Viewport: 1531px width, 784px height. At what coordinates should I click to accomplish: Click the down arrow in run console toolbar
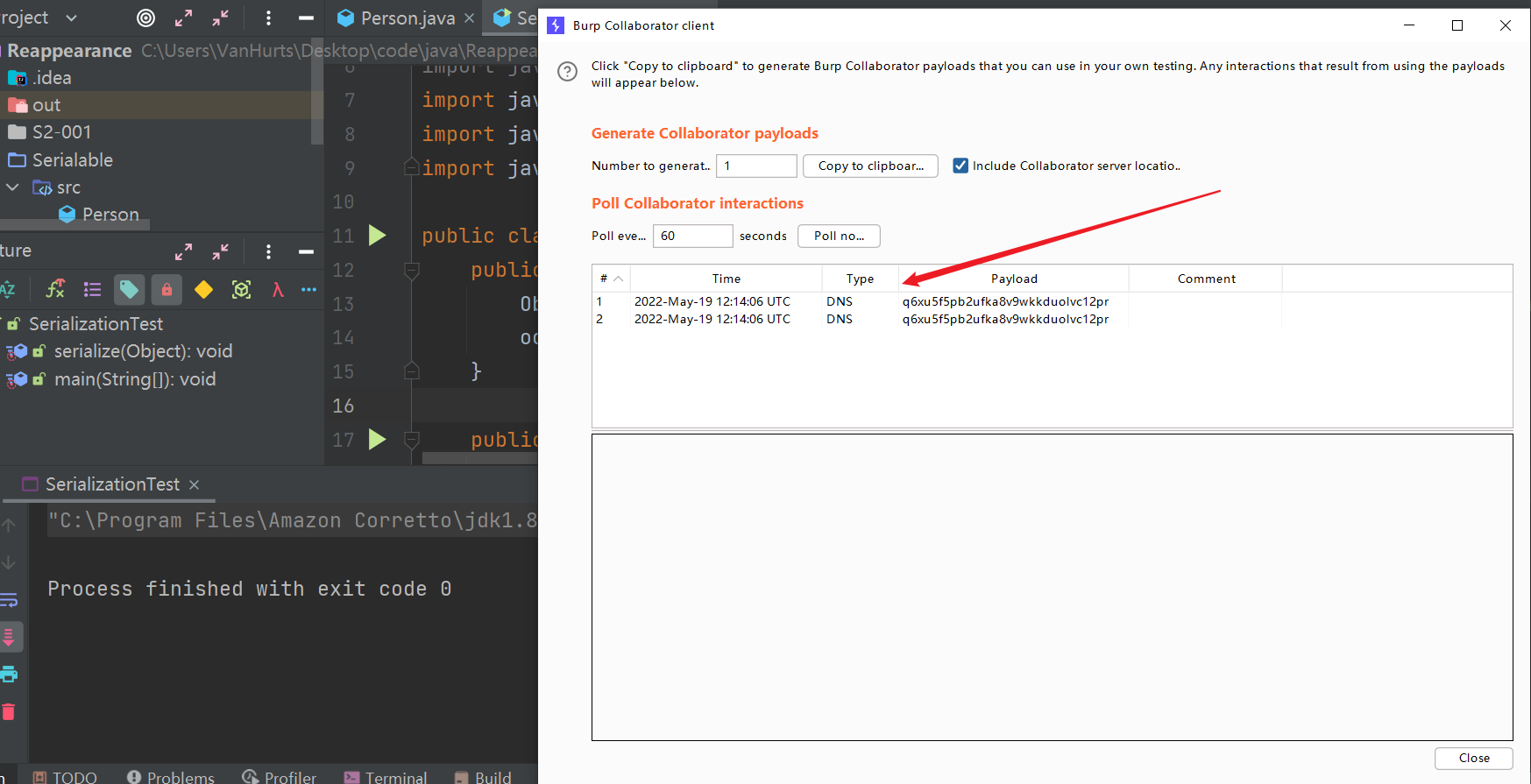click(9, 562)
